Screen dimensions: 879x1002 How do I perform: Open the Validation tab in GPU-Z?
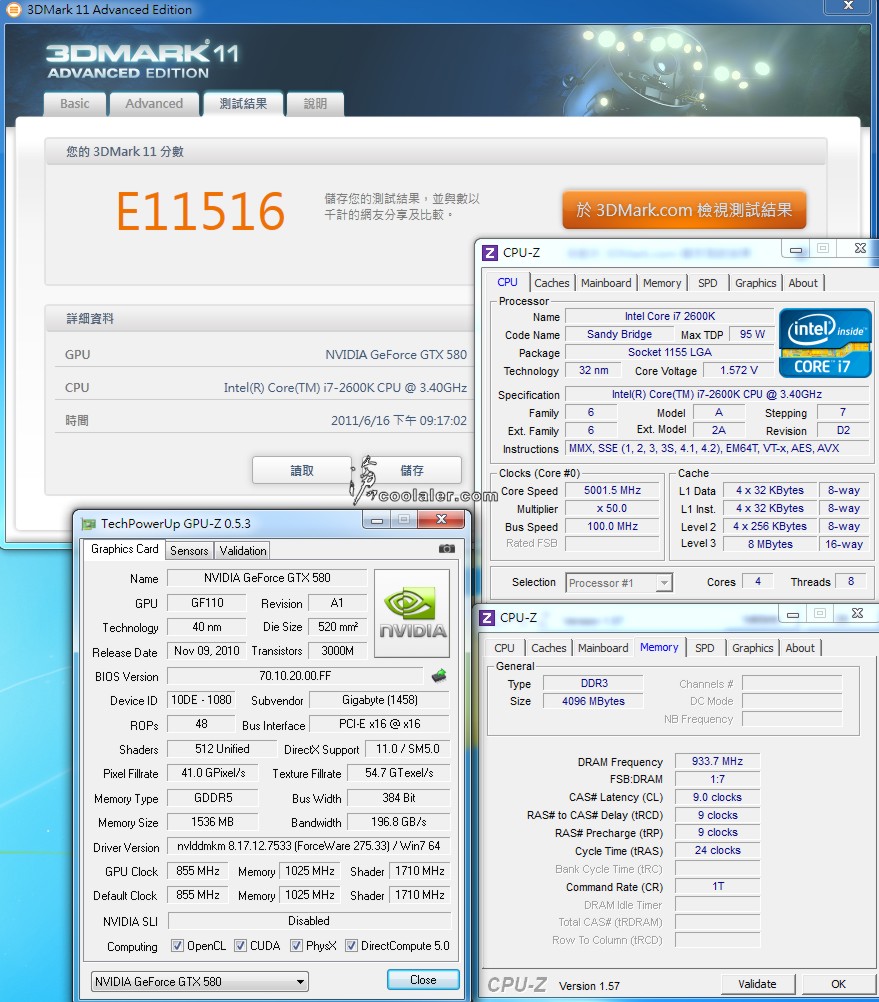point(243,550)
